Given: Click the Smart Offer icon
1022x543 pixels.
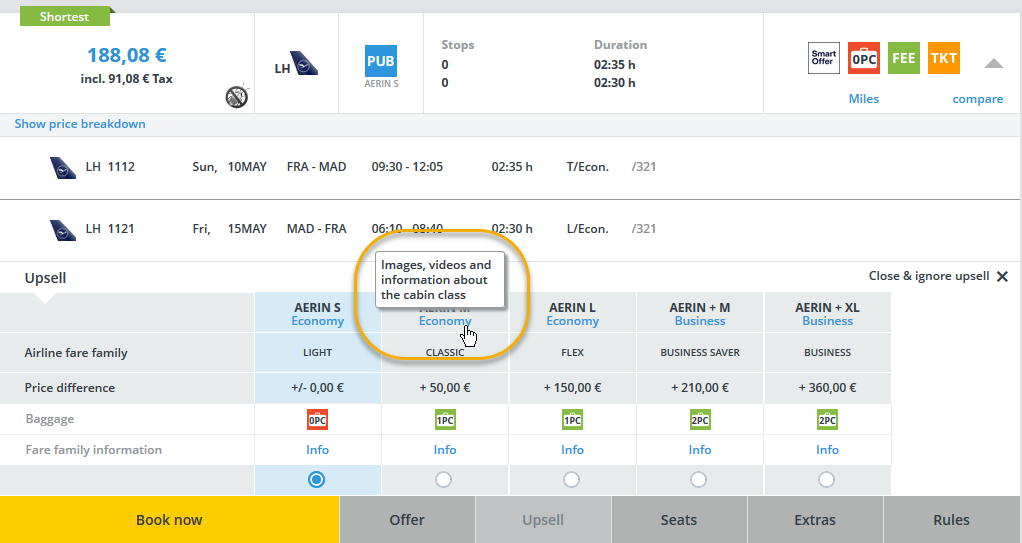Looking at the screenshot, I should coord(823,58).
